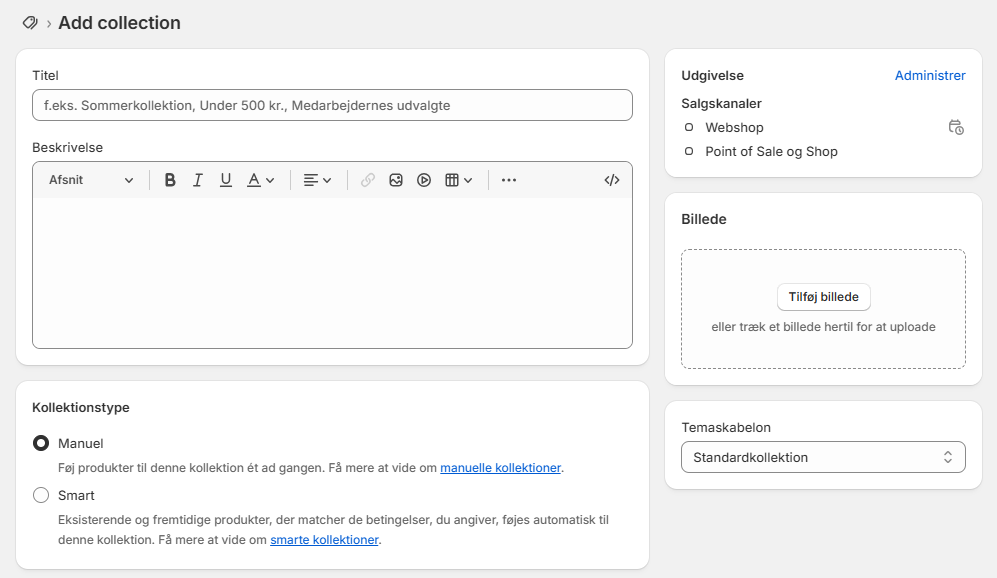
Task: Open the Temaskabelon dropdown
Action: point(823,457)
